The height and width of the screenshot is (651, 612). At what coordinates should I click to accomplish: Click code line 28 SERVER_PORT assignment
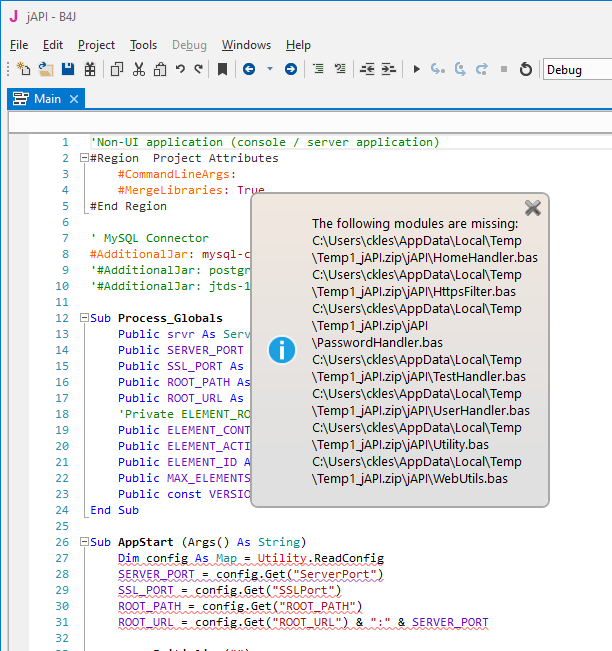[250, 574]
